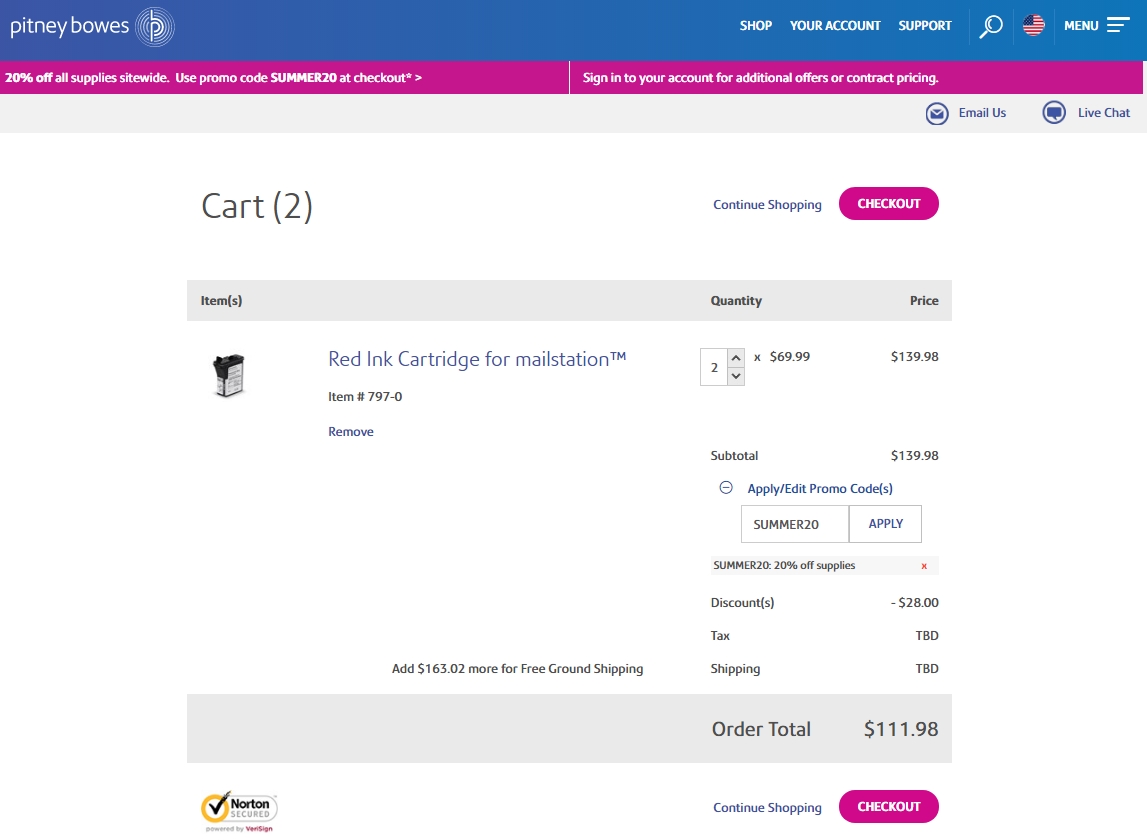Increase the ink cartridge quantity
The height and width of the screenshot is (840, 1147).
click(x=736, y=358)
